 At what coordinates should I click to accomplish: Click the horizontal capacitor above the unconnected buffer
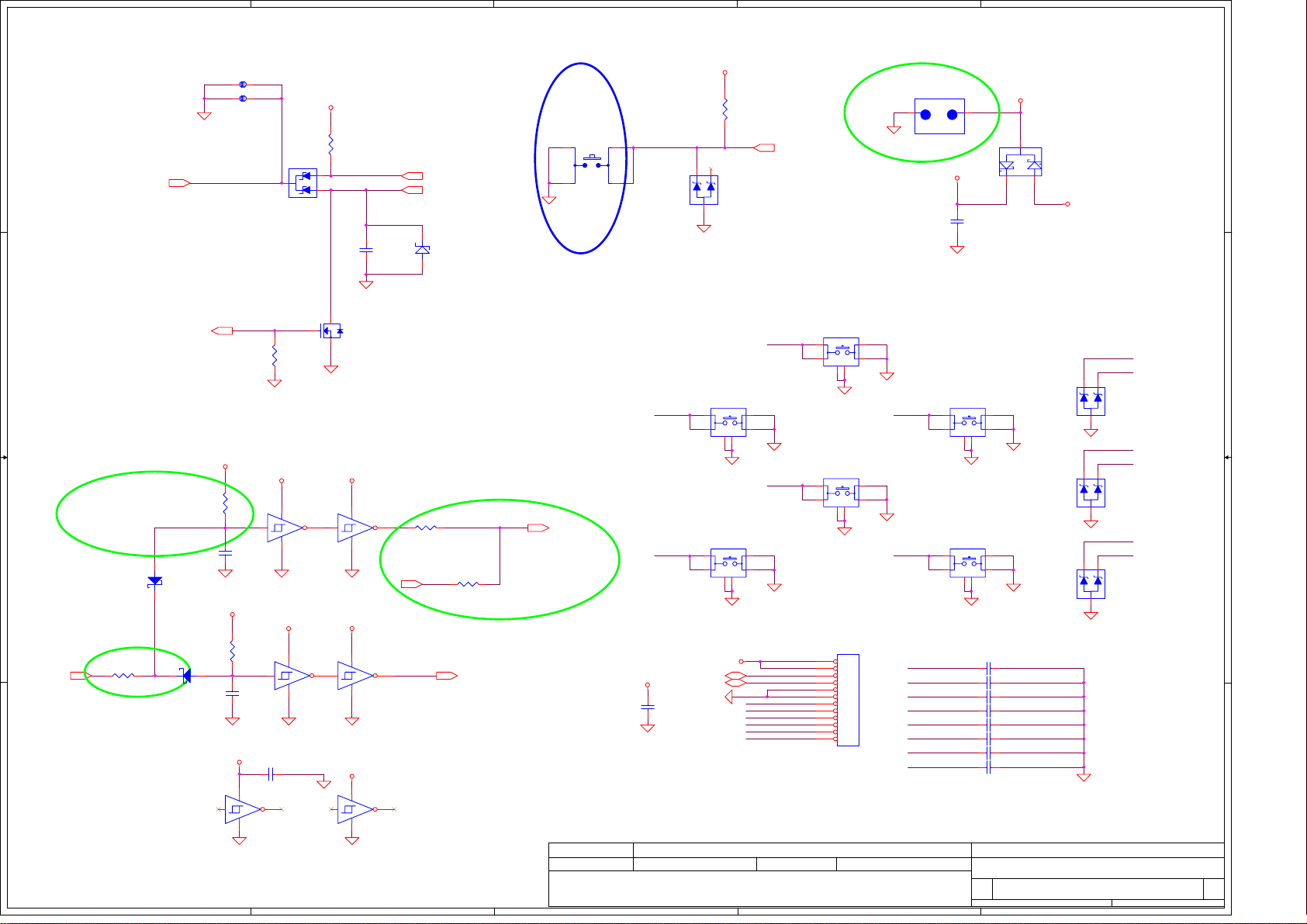271,773
